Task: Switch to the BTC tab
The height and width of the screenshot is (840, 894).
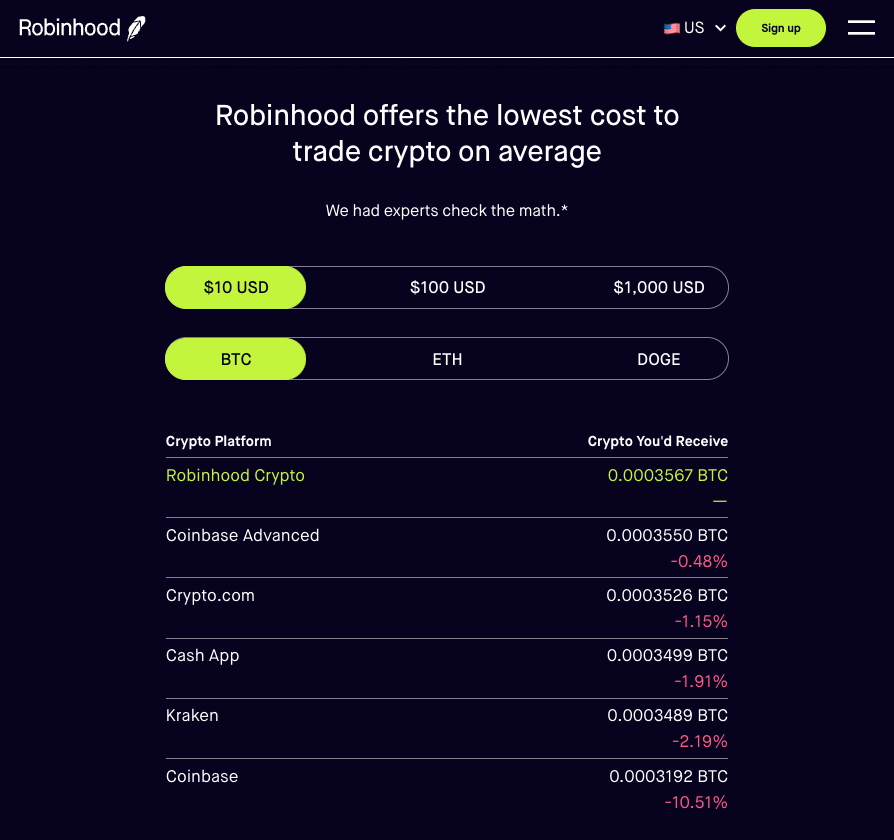Action: (235, 359)
